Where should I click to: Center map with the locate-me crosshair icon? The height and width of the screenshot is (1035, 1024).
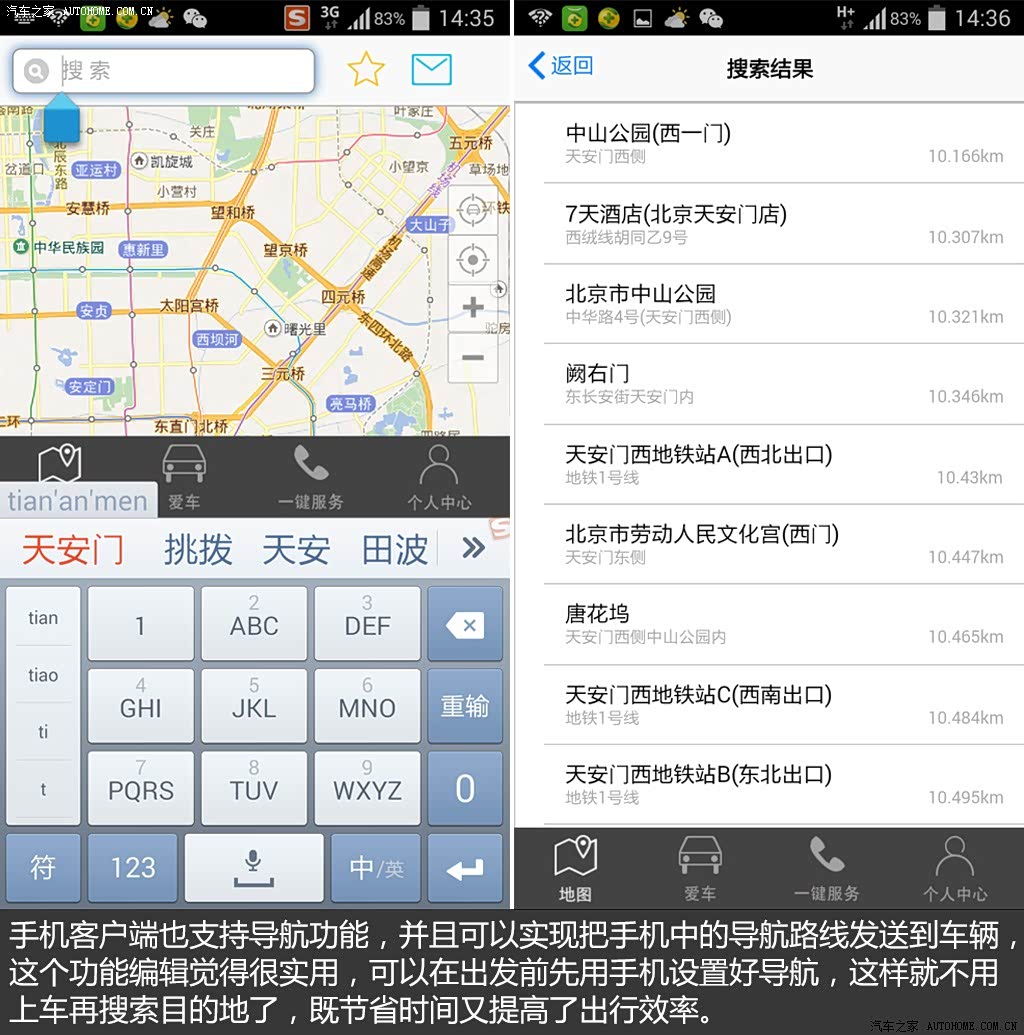click(x=473, y=259)
